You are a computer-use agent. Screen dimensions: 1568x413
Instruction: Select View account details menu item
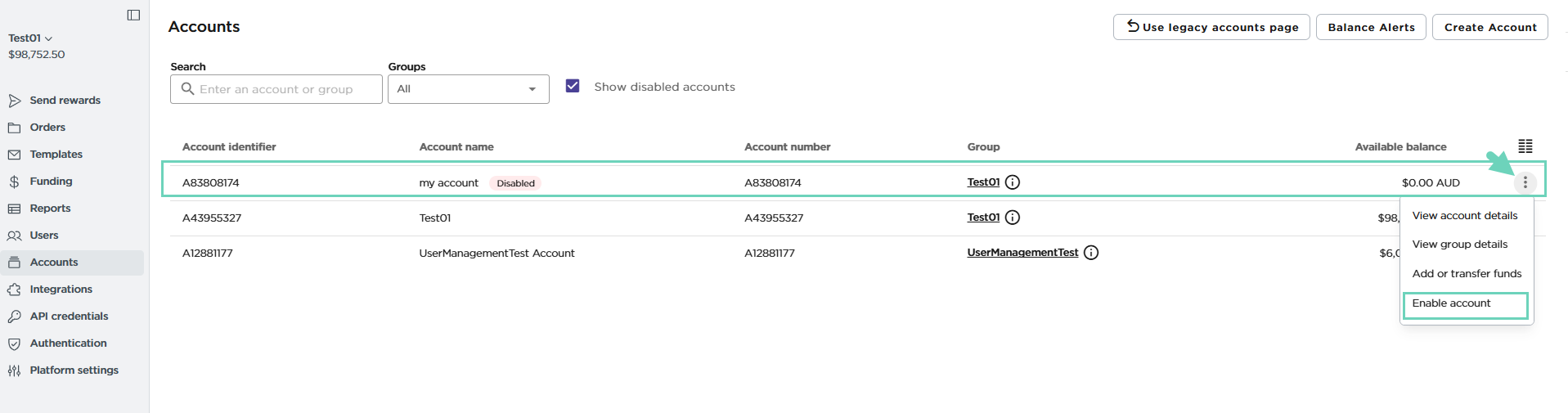[x=1464, y=216]
